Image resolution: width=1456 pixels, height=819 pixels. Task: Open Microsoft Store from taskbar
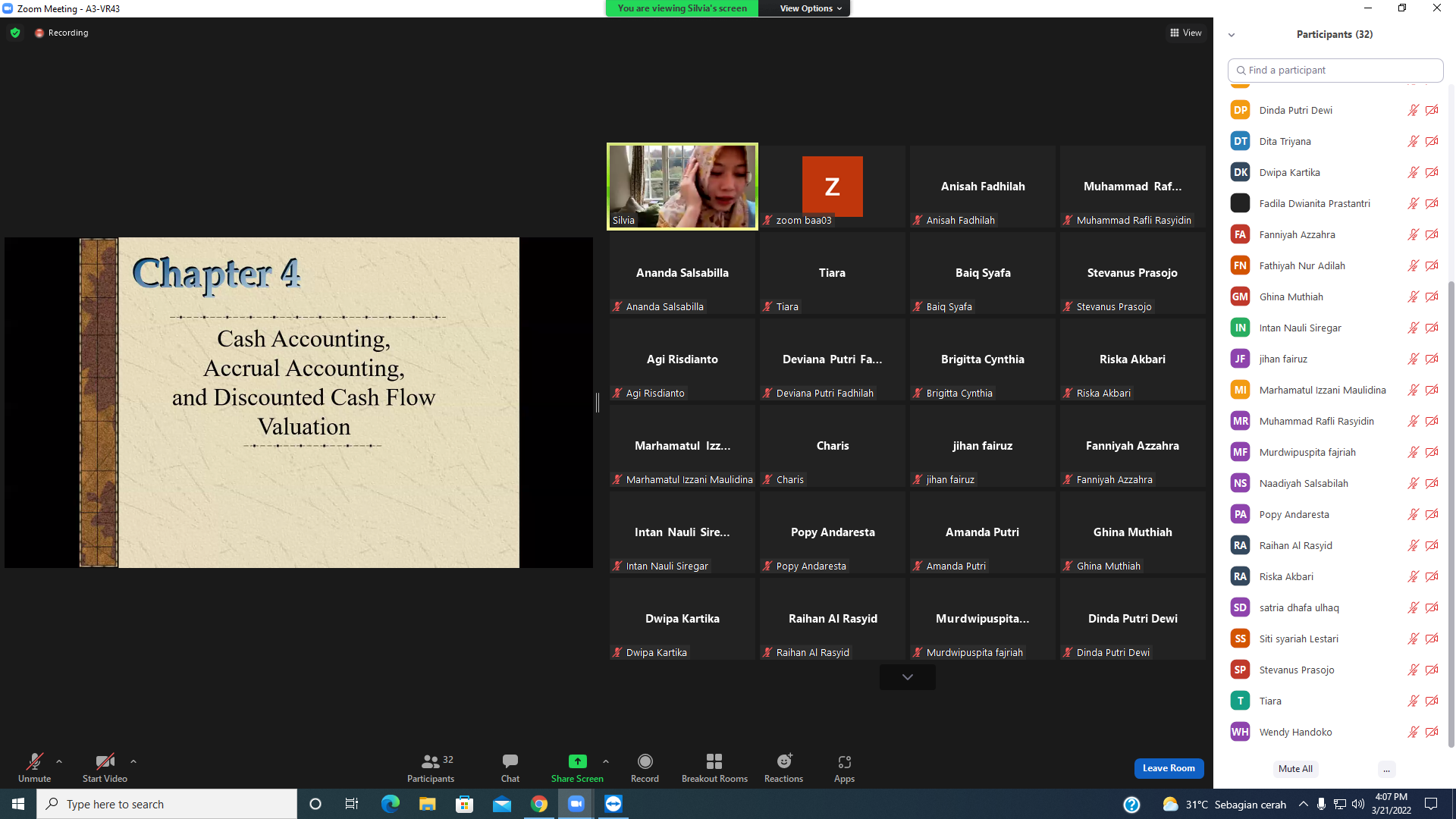(x=464, y=804)
